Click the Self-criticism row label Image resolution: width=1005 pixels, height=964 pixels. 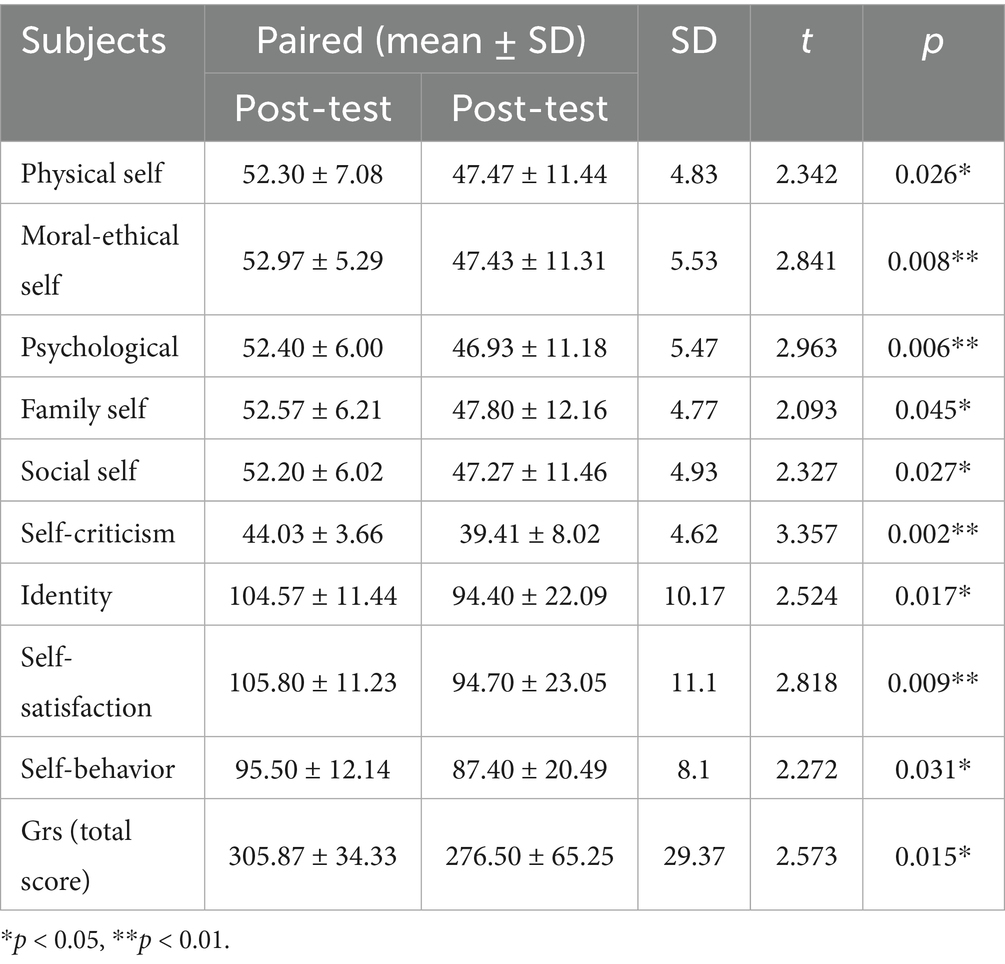point(98,533)
